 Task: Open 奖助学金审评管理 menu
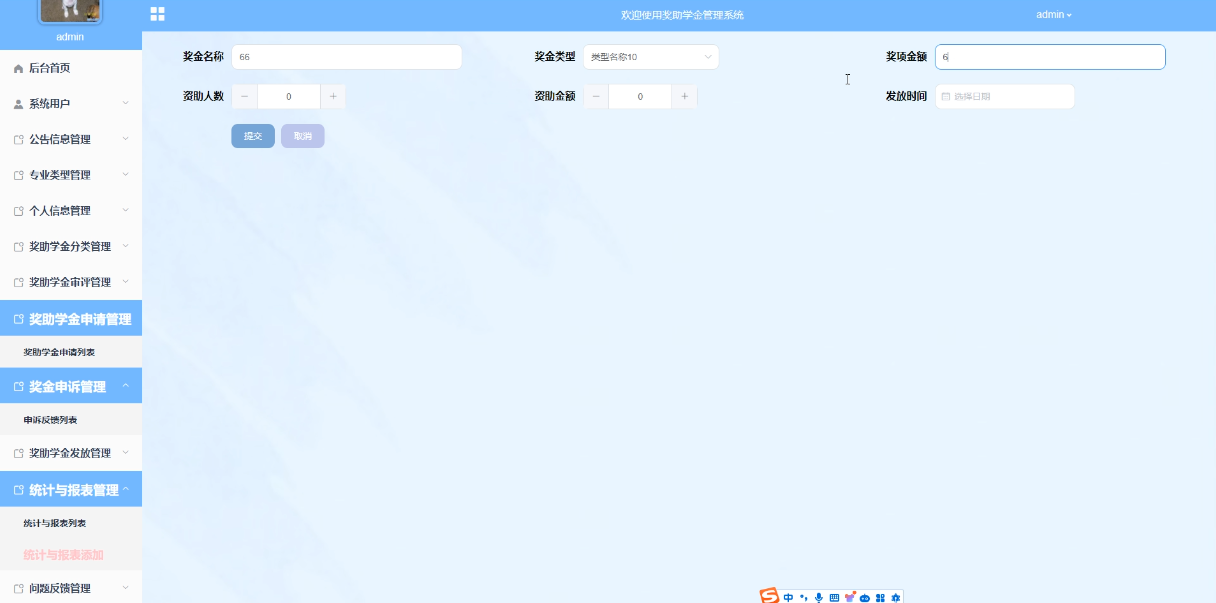(71, 282)
